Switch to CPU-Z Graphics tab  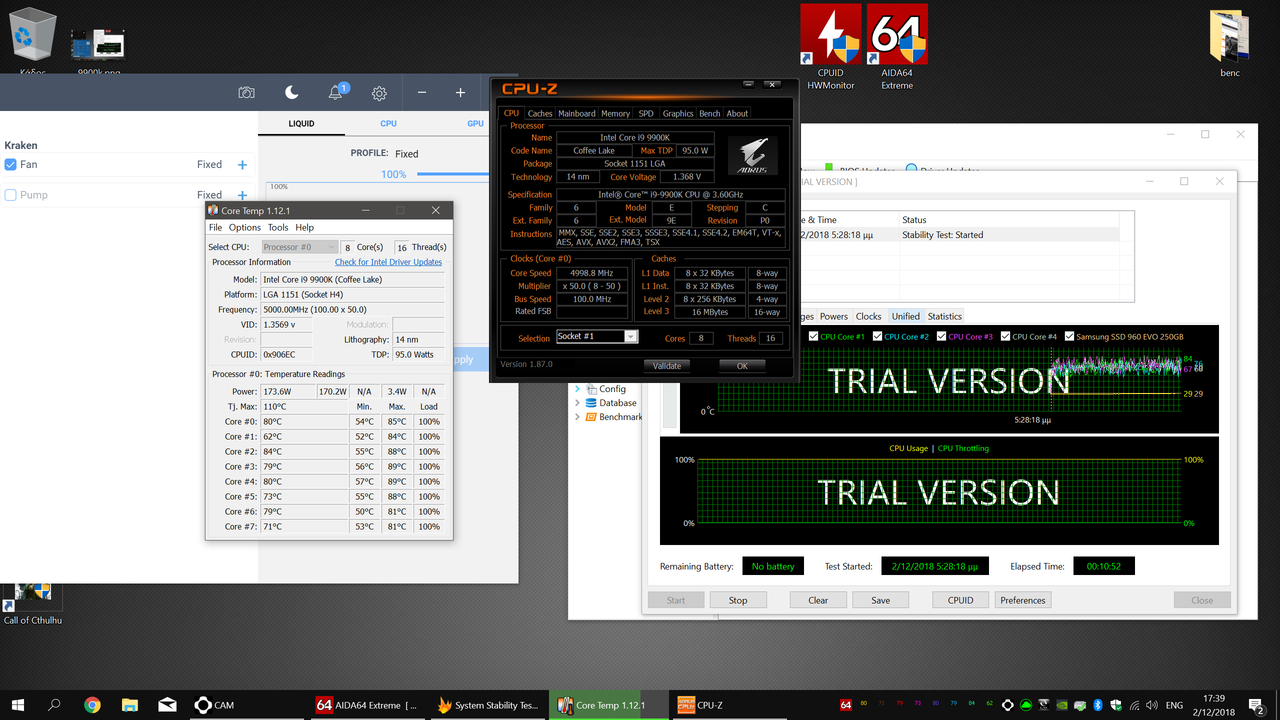(678, 113)
